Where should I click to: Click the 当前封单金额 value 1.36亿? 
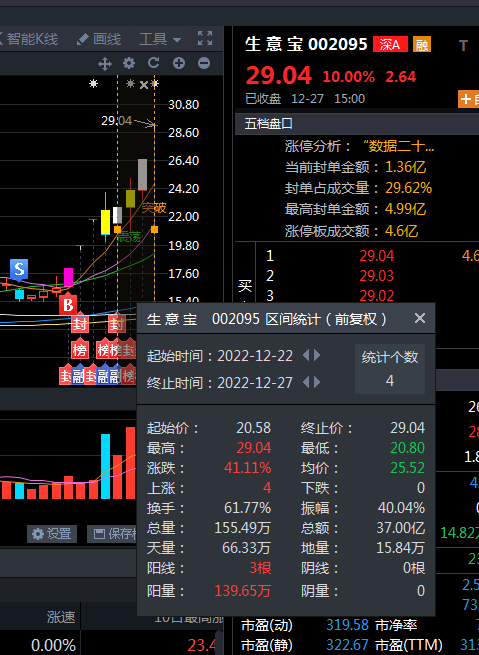coord(406,168)
